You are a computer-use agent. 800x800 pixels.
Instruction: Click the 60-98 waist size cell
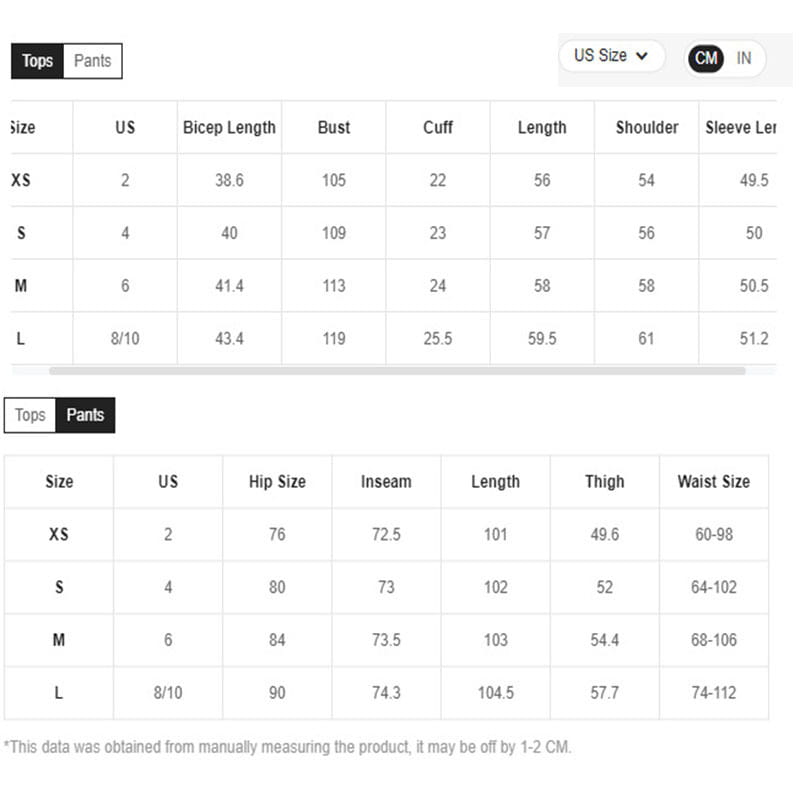click(x=714, y=534)
